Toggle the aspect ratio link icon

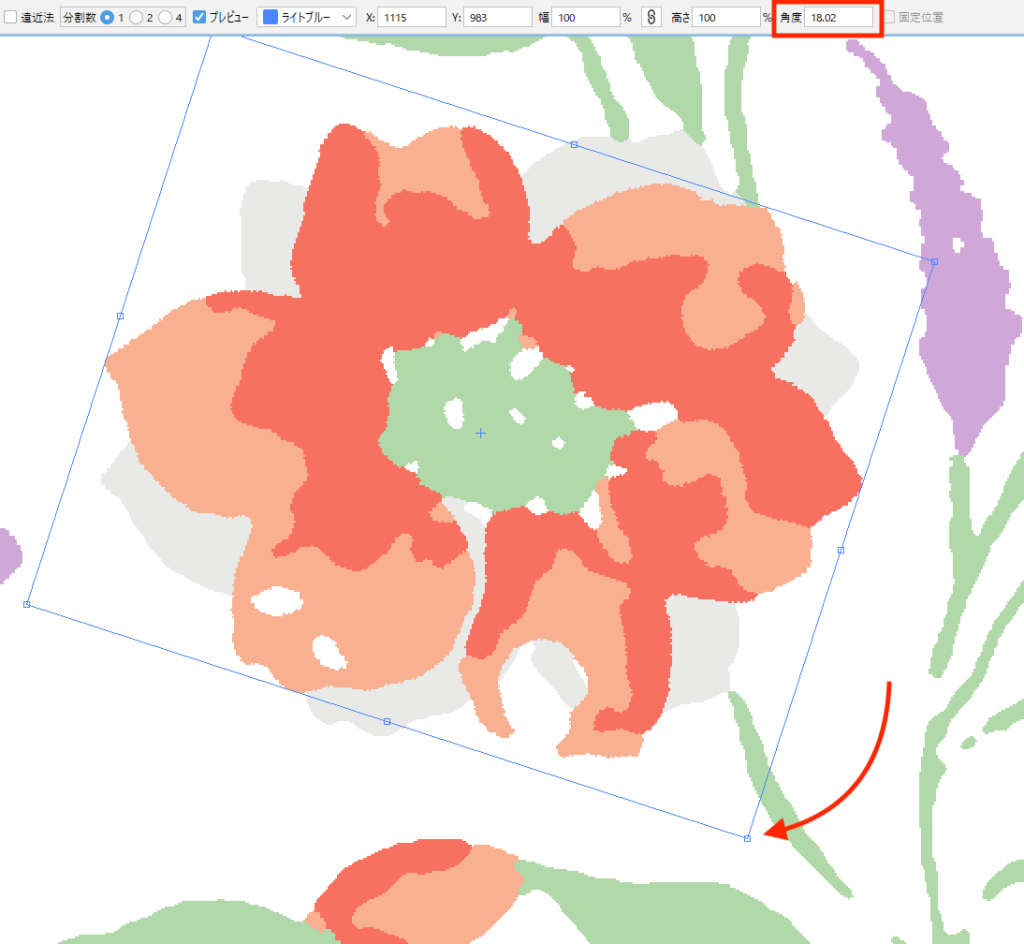[x=651, y=17]
